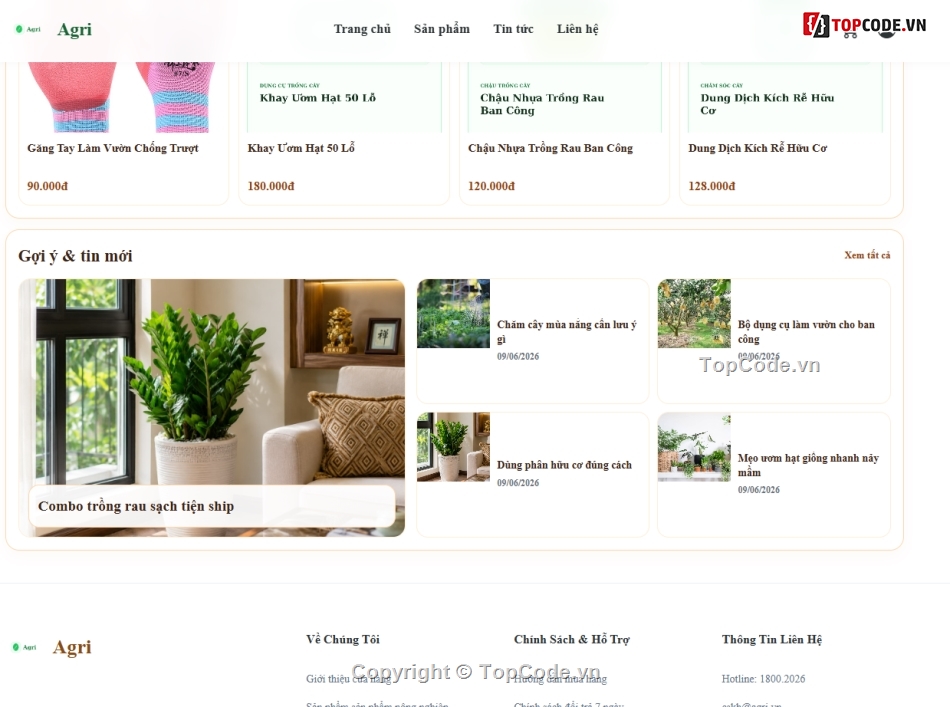Open the Khay Ươm Hạt 50 Lỗ product image
Screen dimensions: 950x707
(344, 97)
